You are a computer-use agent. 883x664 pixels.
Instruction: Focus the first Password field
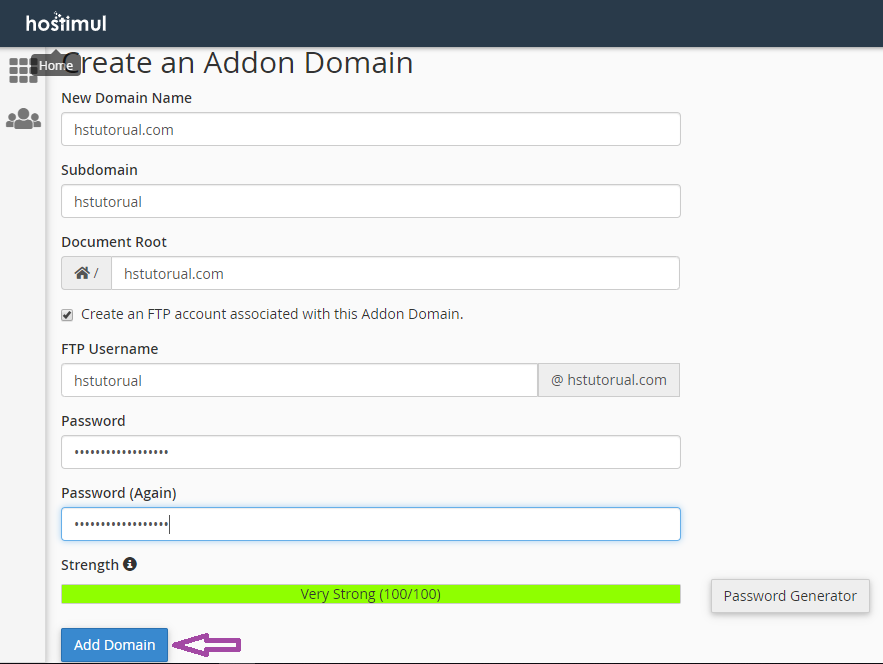[x=370, y=452]
